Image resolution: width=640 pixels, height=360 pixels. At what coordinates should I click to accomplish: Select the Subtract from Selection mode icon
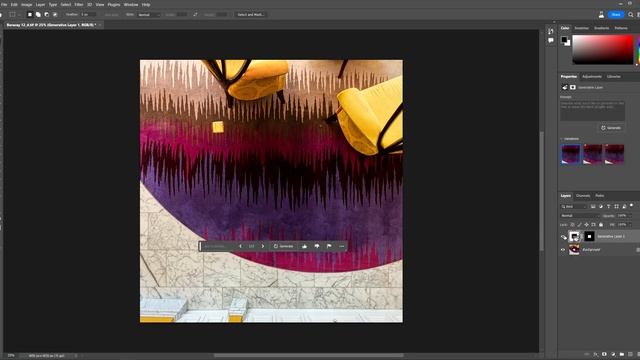coord(47,14)
